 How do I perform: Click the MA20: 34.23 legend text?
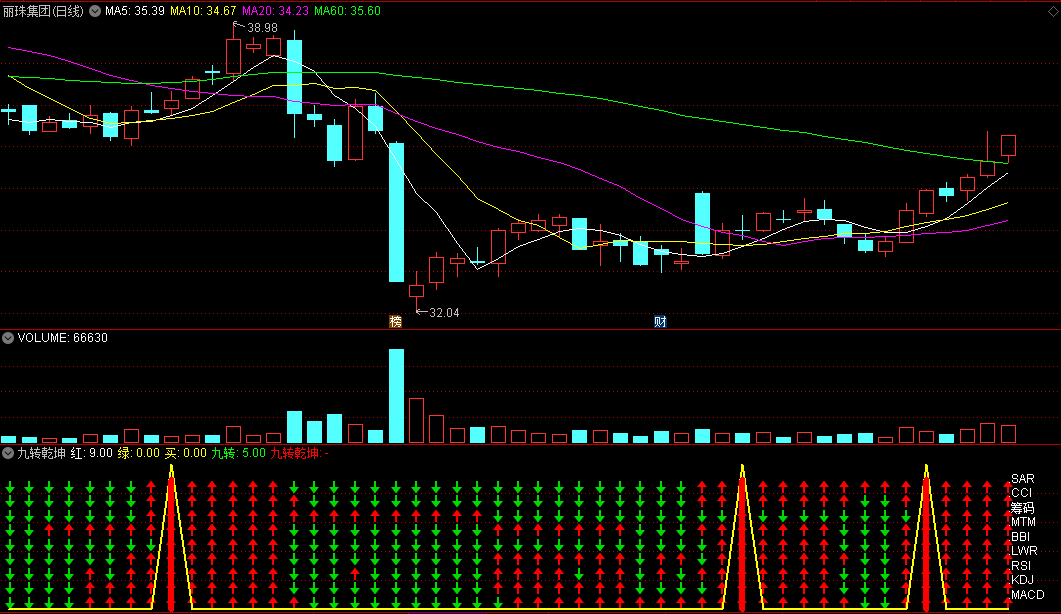[x=275, y=11]
